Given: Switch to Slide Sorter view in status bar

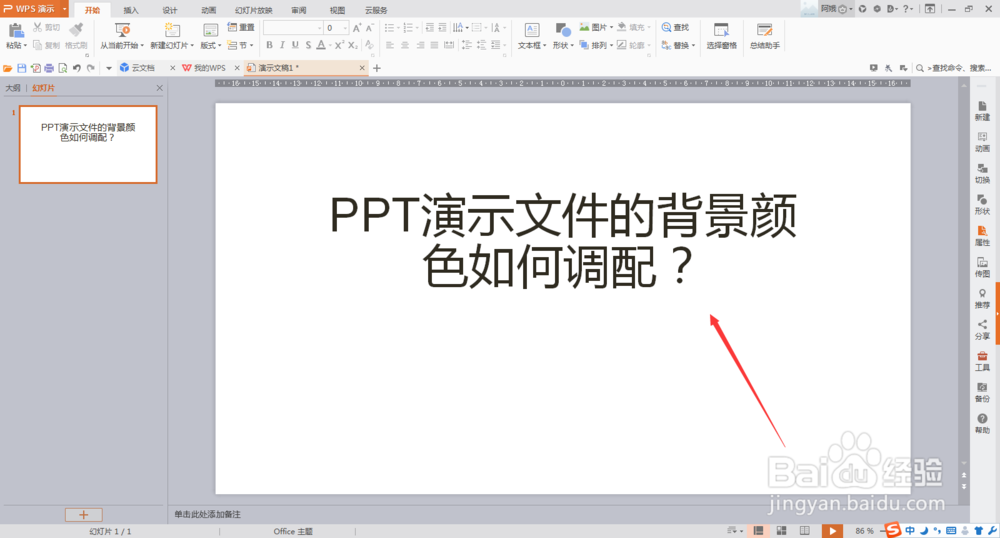Looking at the screenshot, I should [x=781, y=530].
